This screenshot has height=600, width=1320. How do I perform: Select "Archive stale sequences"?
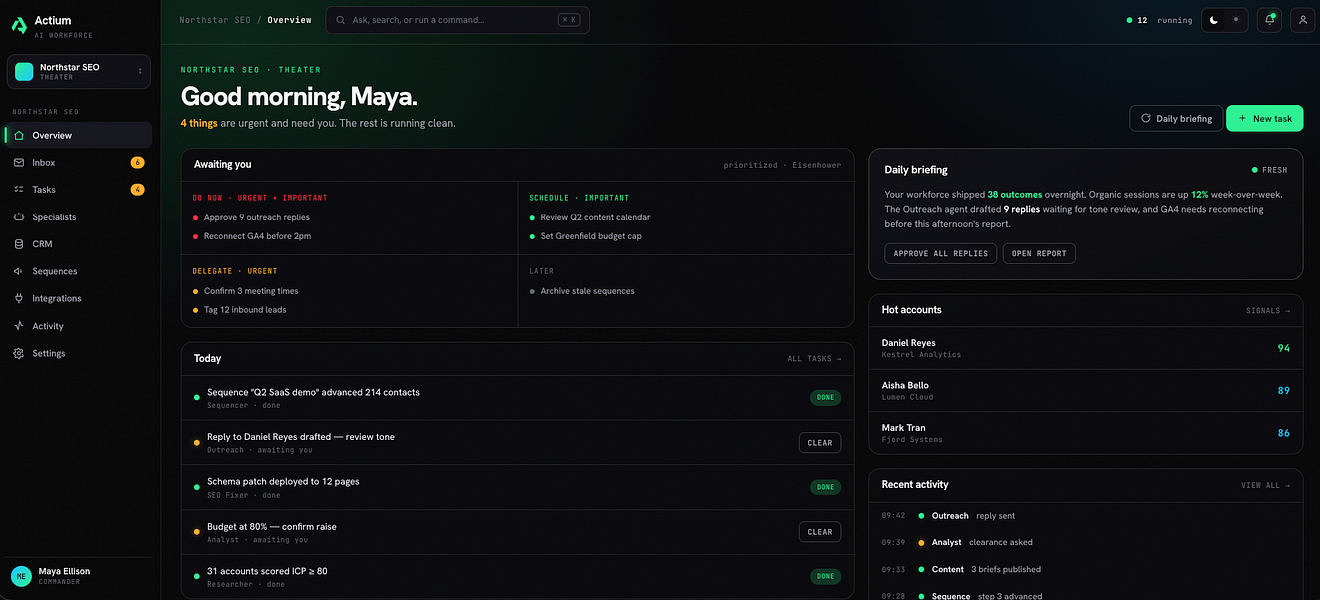(588, 291)
